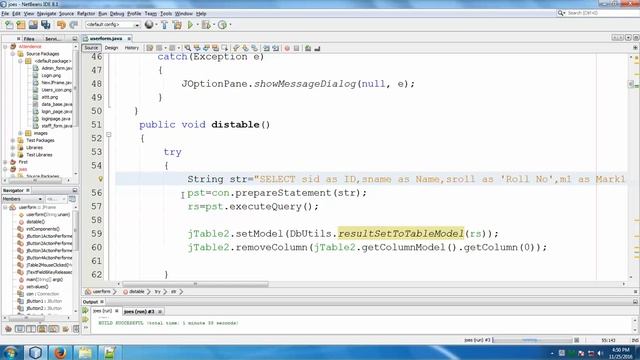Click the New Project toolbar icon

pyautogui.click(x=21, y=25)
